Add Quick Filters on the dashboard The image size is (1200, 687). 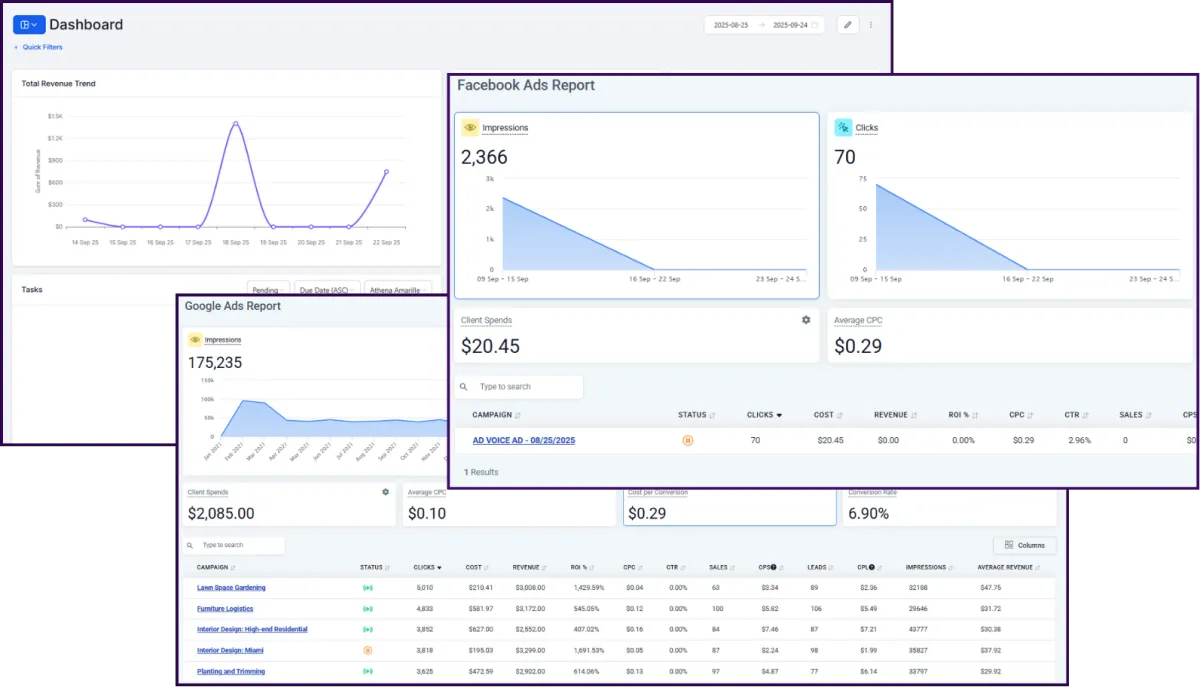[38, 47]
